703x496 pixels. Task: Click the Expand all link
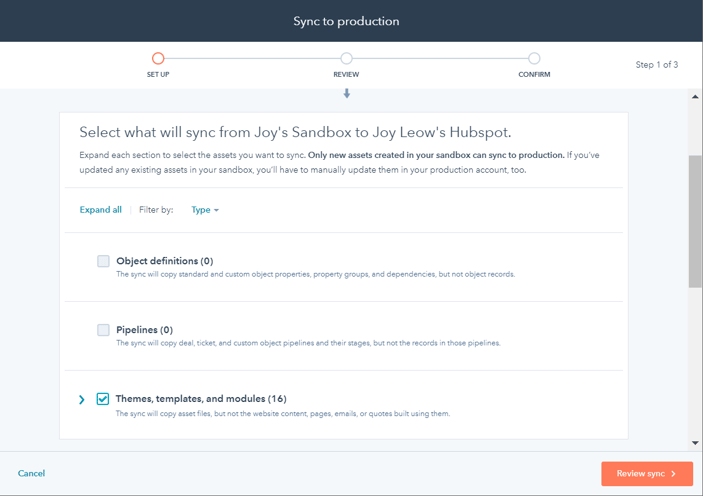point(100,210)
